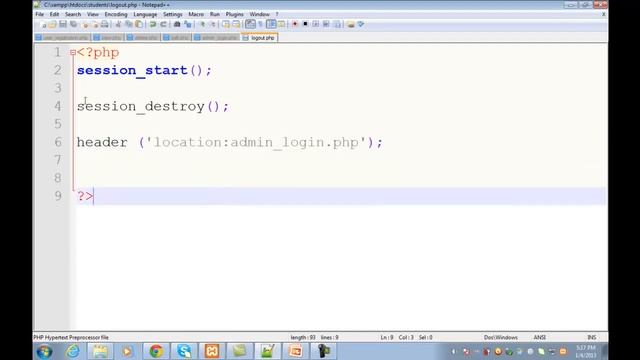
Task: Open the Settings menu
Action: (173, 14)
